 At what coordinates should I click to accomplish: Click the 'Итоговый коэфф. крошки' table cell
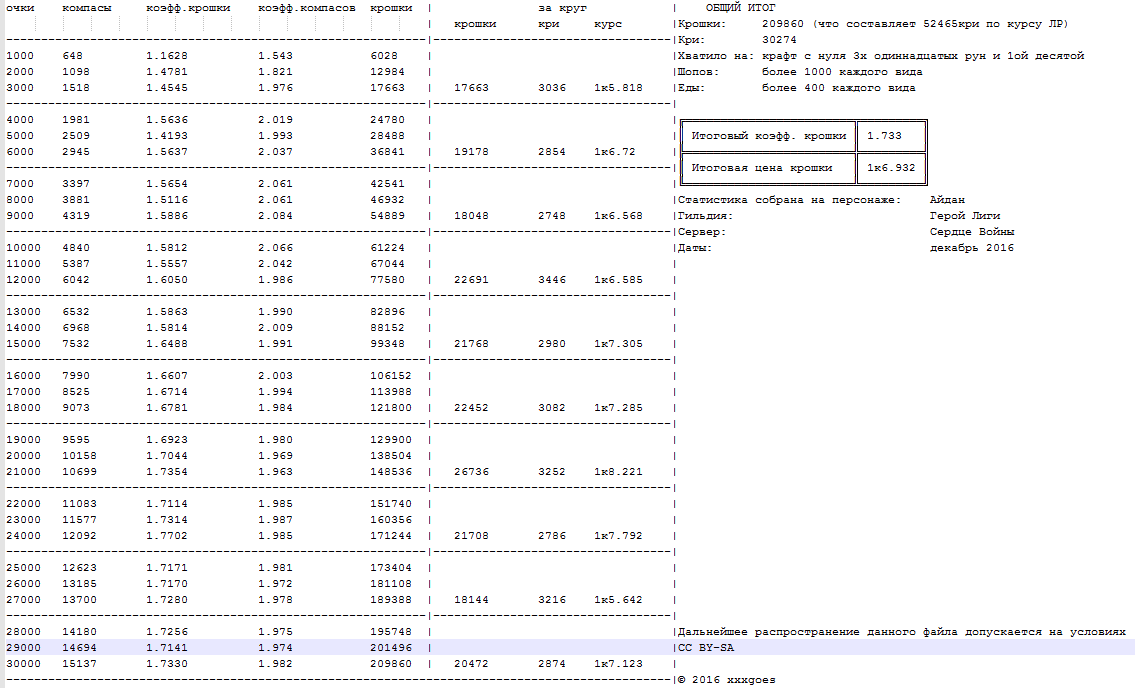[x=768, y=136]
